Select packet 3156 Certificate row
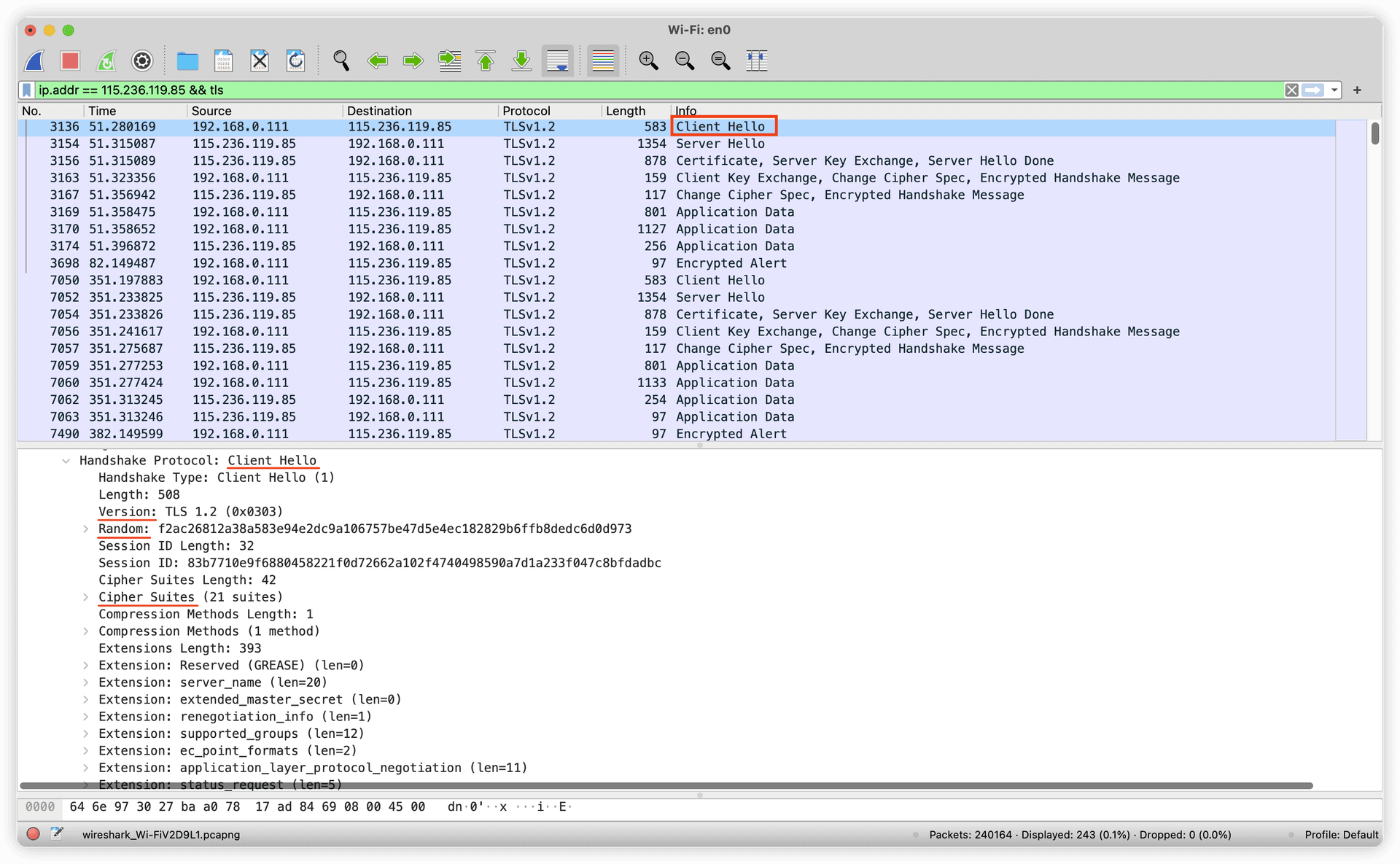 [677, 161]
